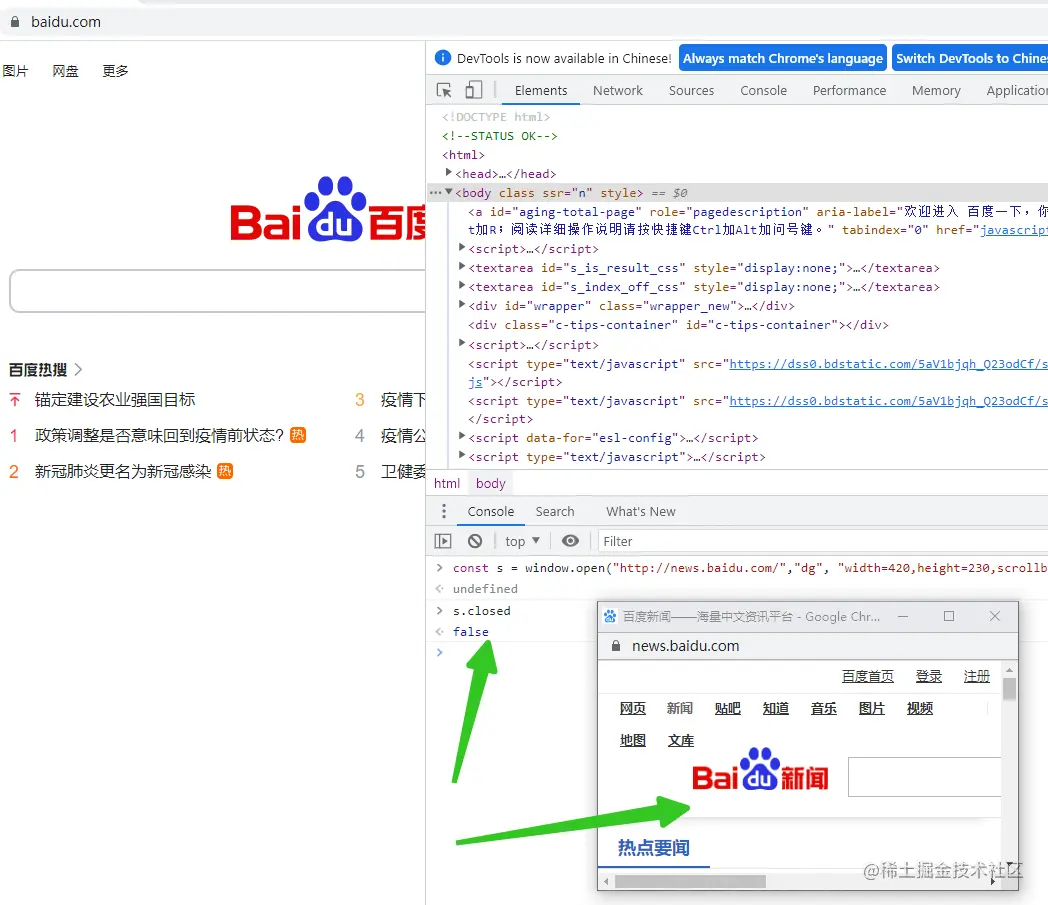1048x905 pixels.
Task: Open hot search 锚定建设农业强国目标
Action: pyautogui.click(x=114, y=400)
